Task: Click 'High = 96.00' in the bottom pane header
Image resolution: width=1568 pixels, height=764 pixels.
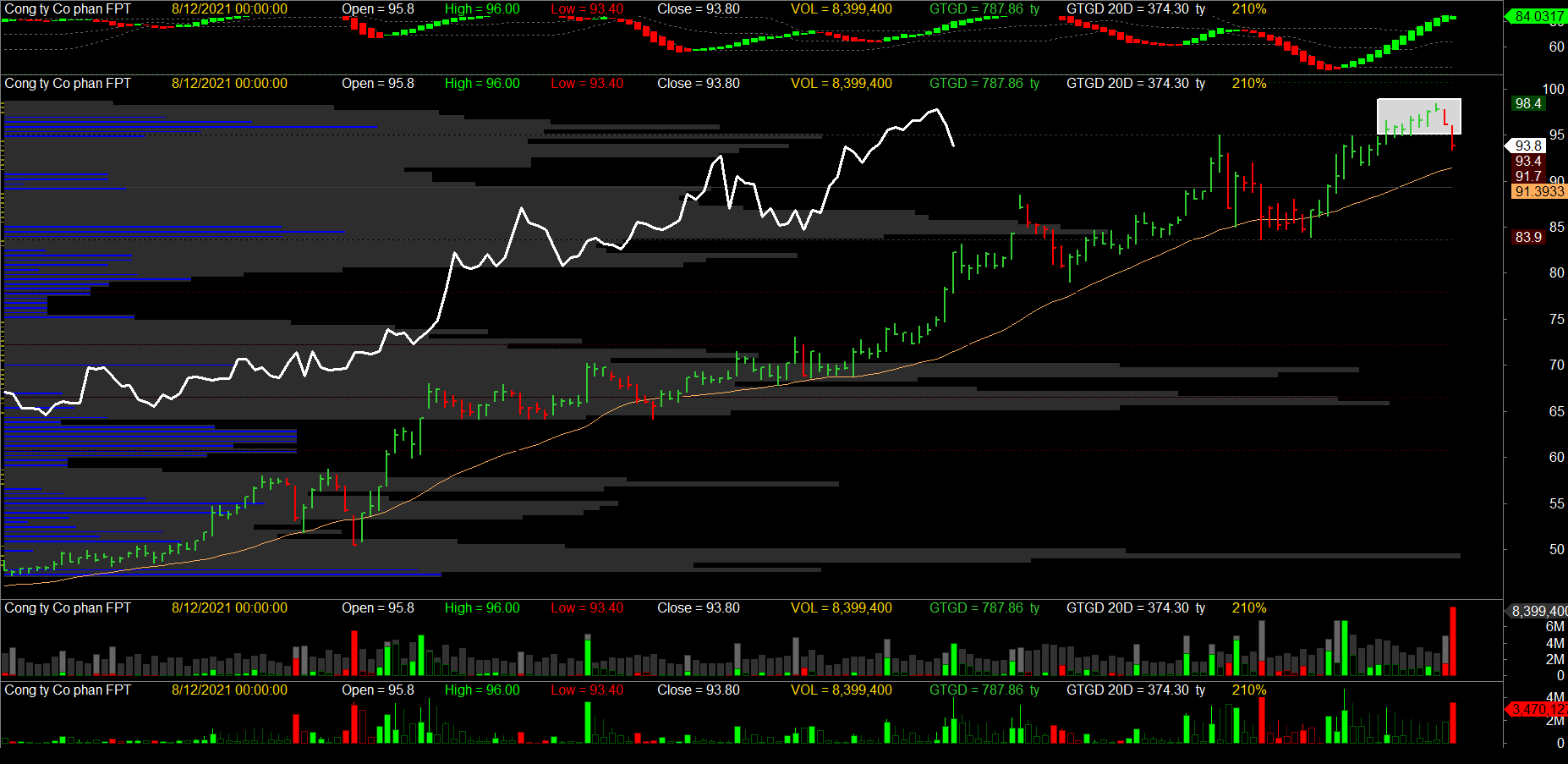Action: 482,690
